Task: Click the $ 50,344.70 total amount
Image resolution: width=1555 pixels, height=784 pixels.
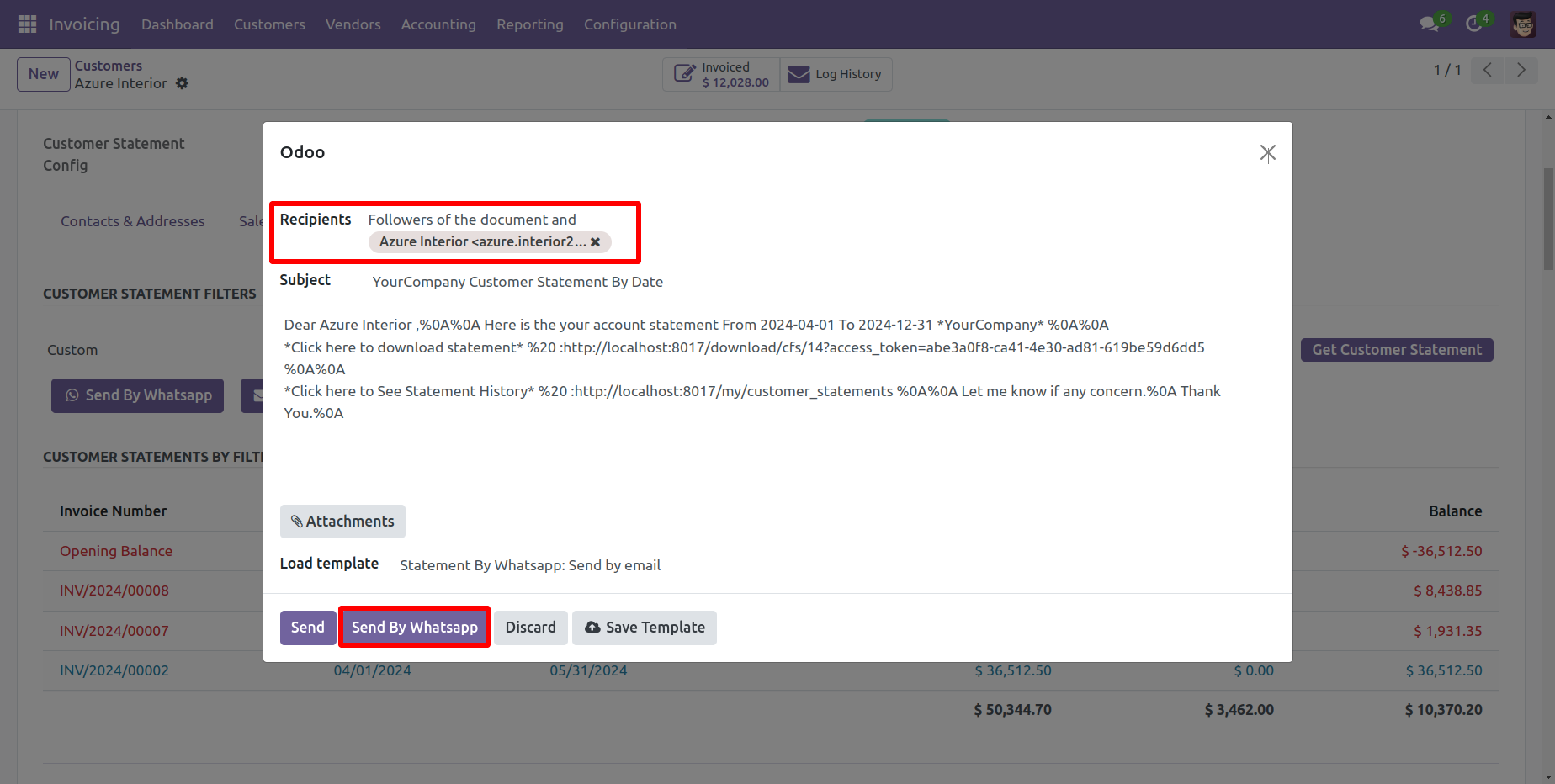Action: point(1013,710)
